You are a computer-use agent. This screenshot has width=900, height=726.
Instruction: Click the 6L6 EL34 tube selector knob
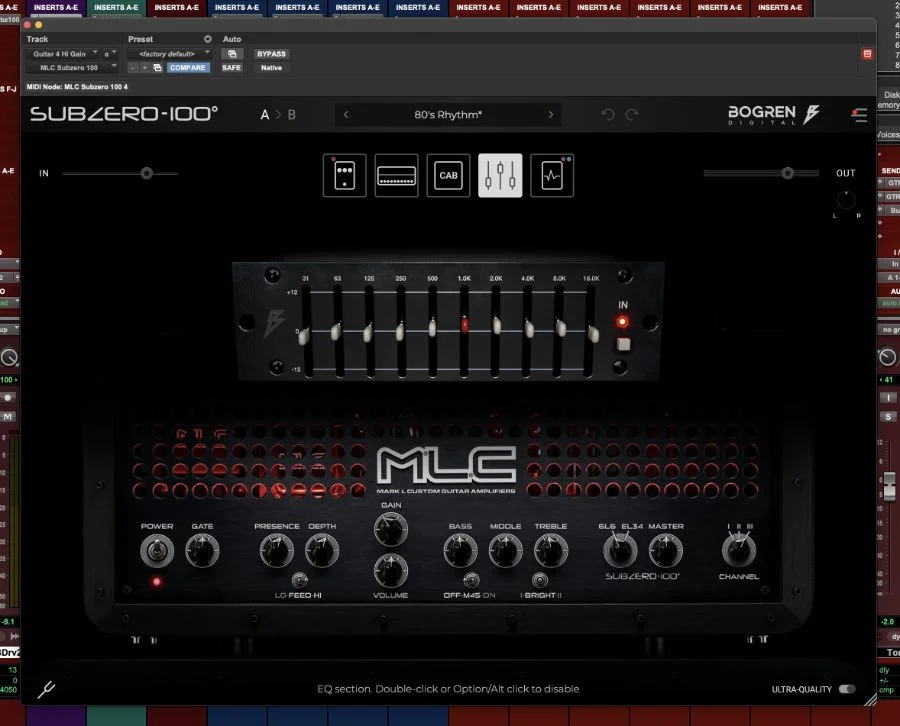click(620, 550)
